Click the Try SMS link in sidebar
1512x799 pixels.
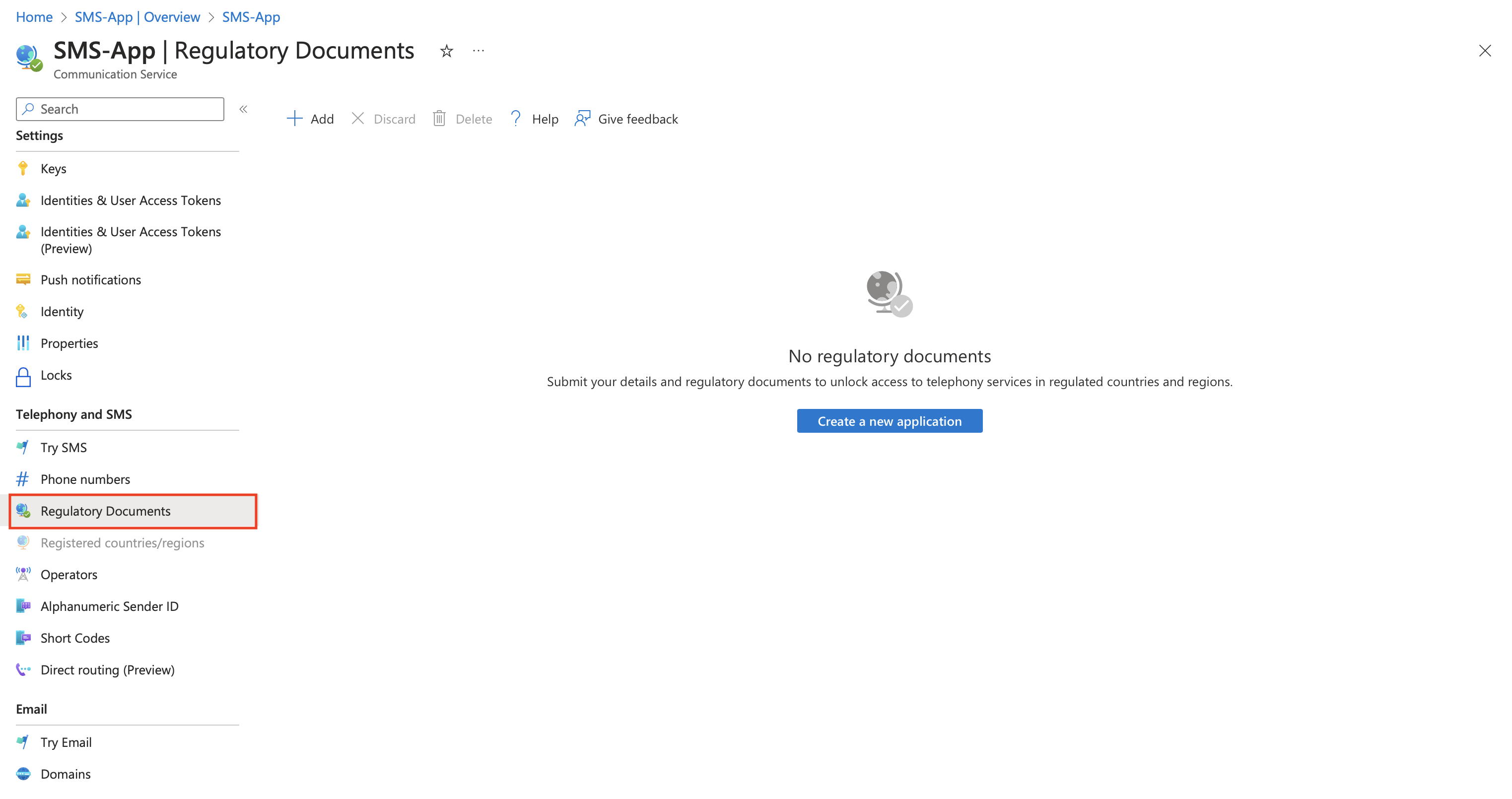coord(63,447)
